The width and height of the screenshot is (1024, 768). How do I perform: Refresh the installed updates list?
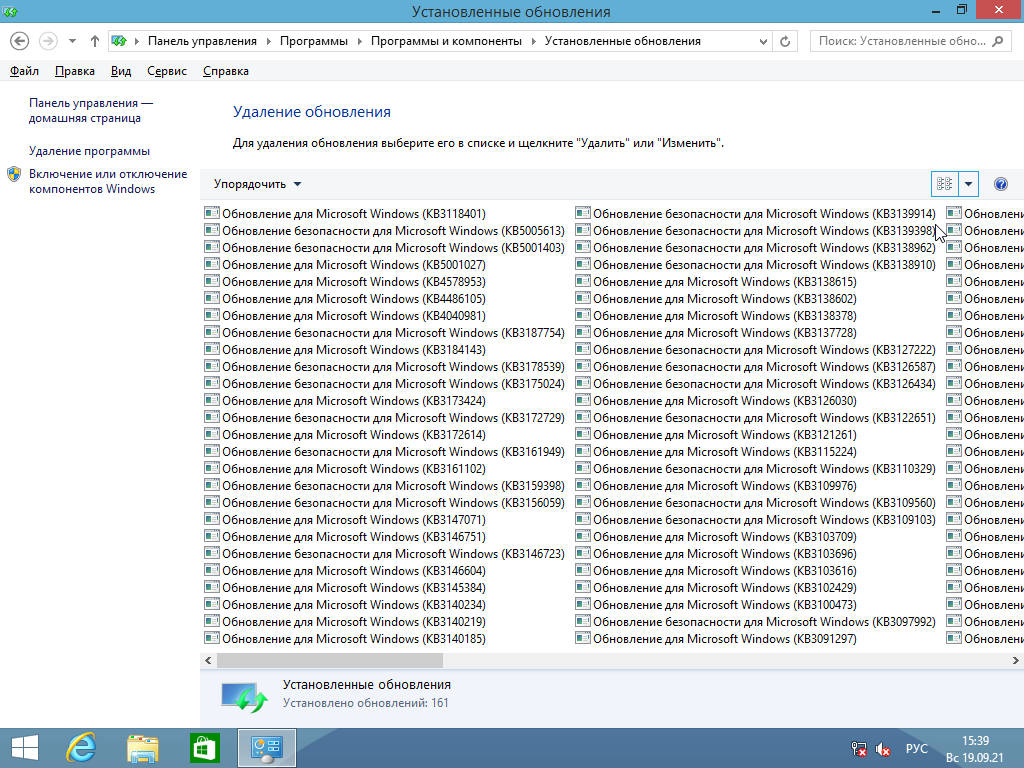click(785, 41)
